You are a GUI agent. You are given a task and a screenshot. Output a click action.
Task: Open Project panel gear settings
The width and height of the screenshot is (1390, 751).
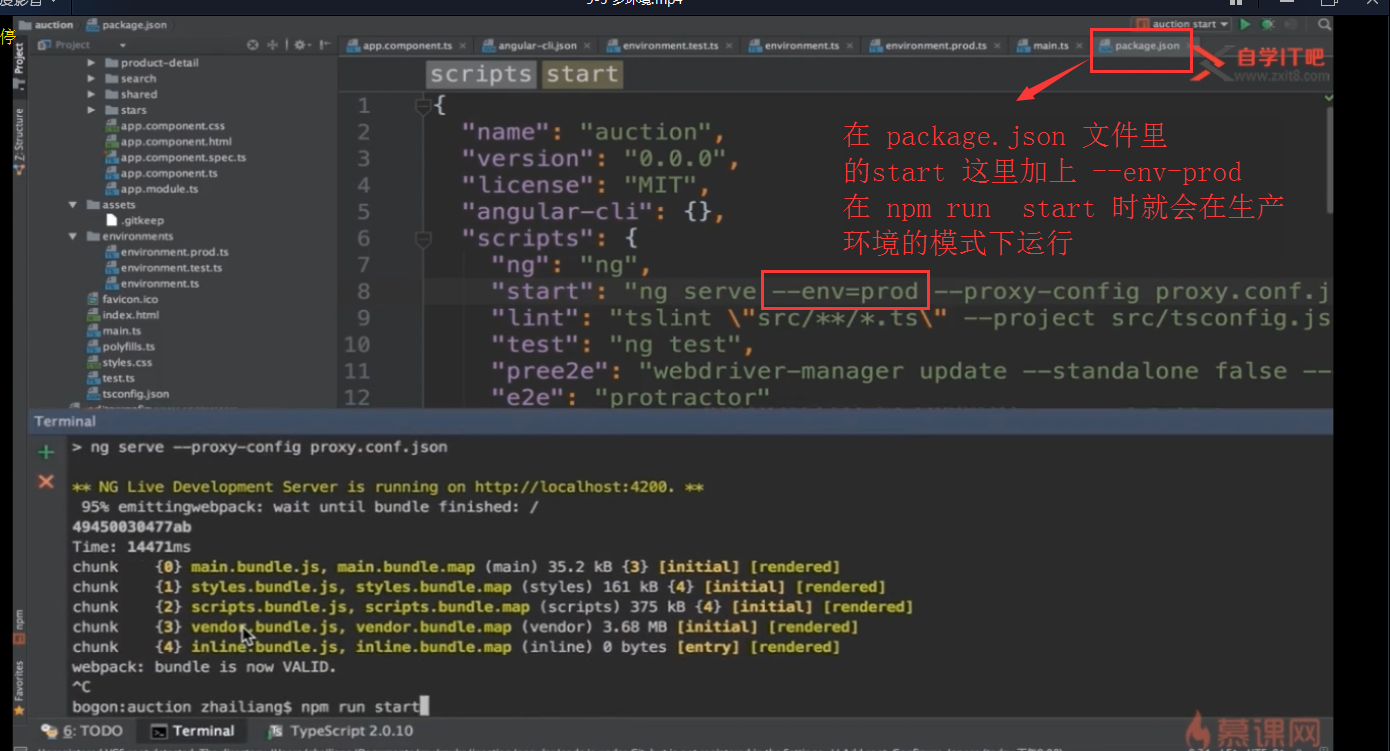300,45
